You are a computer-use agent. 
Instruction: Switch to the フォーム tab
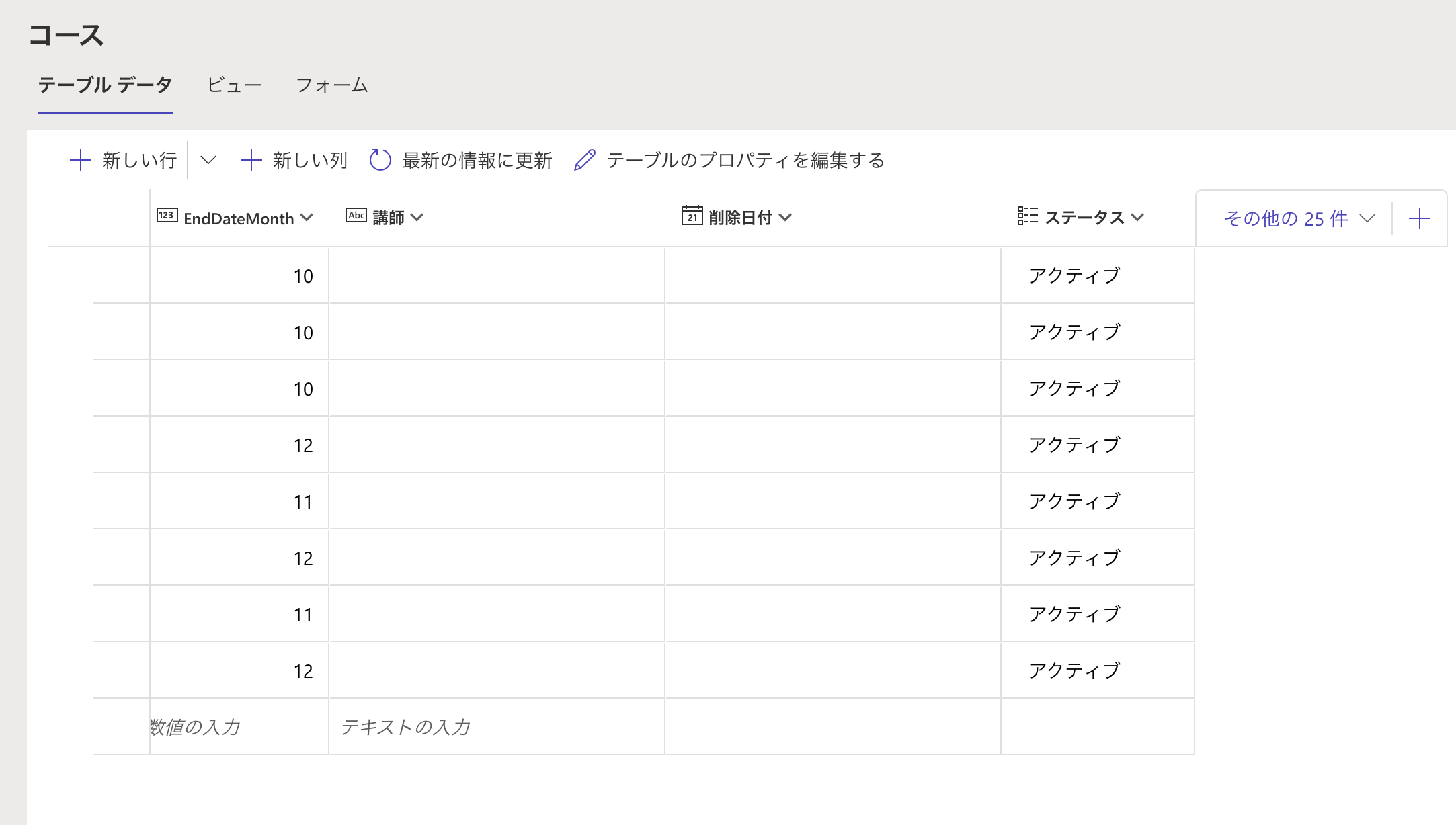(x=332, y=85)
